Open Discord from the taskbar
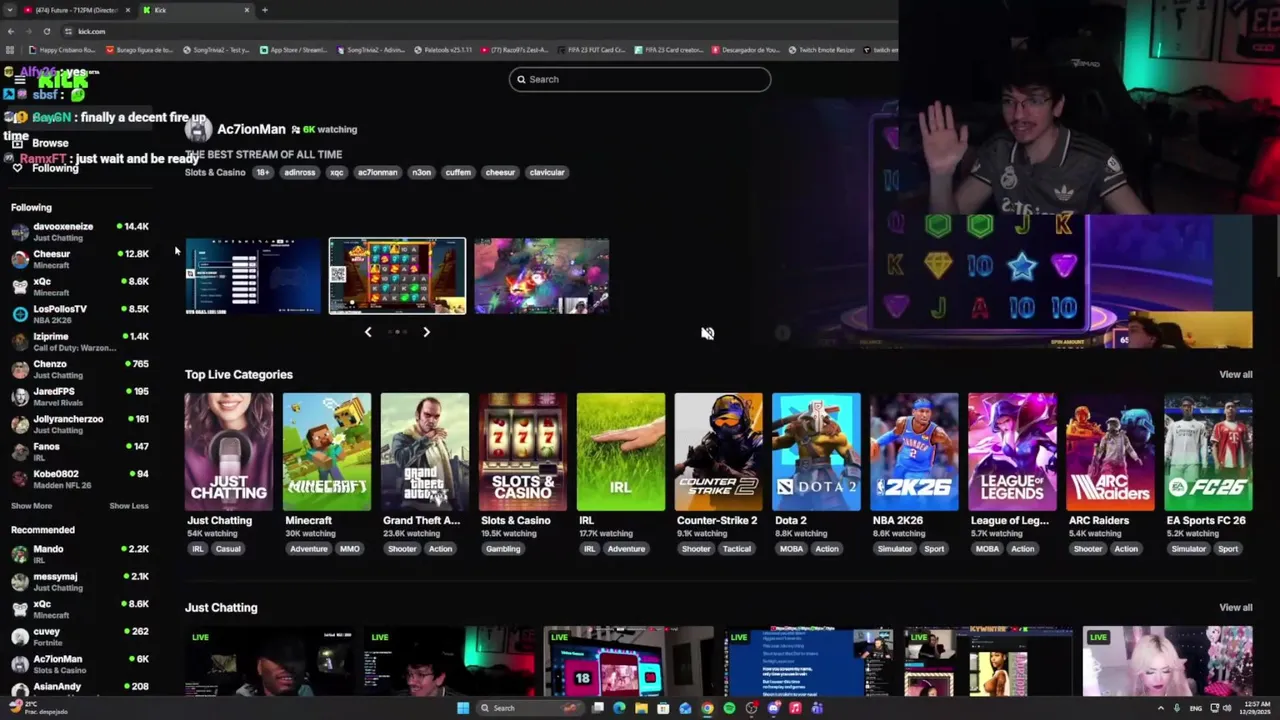This screenshot has height=720, width=1280. coord(773,708)
